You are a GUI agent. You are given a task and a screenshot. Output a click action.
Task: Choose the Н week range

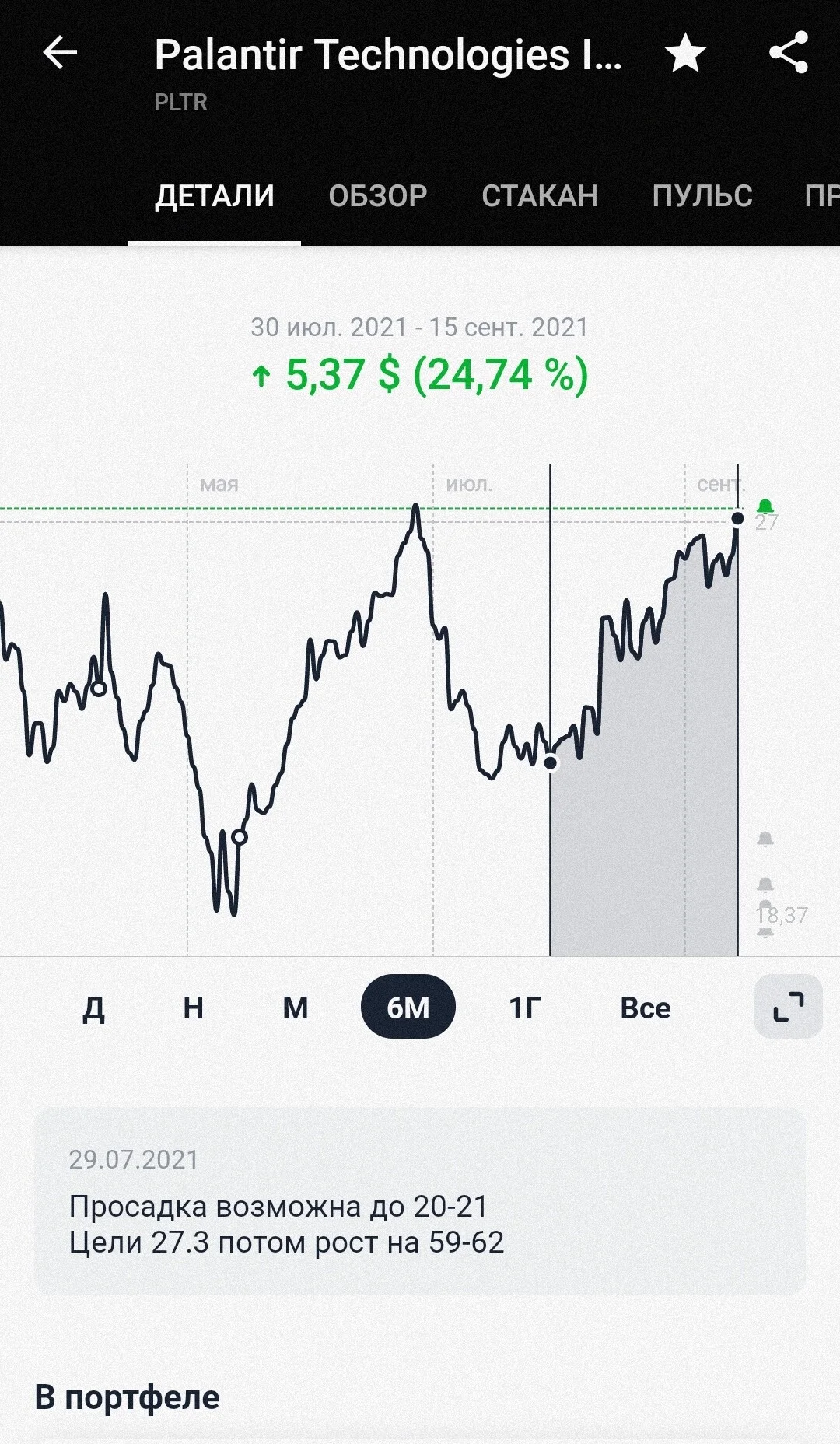193,1008
